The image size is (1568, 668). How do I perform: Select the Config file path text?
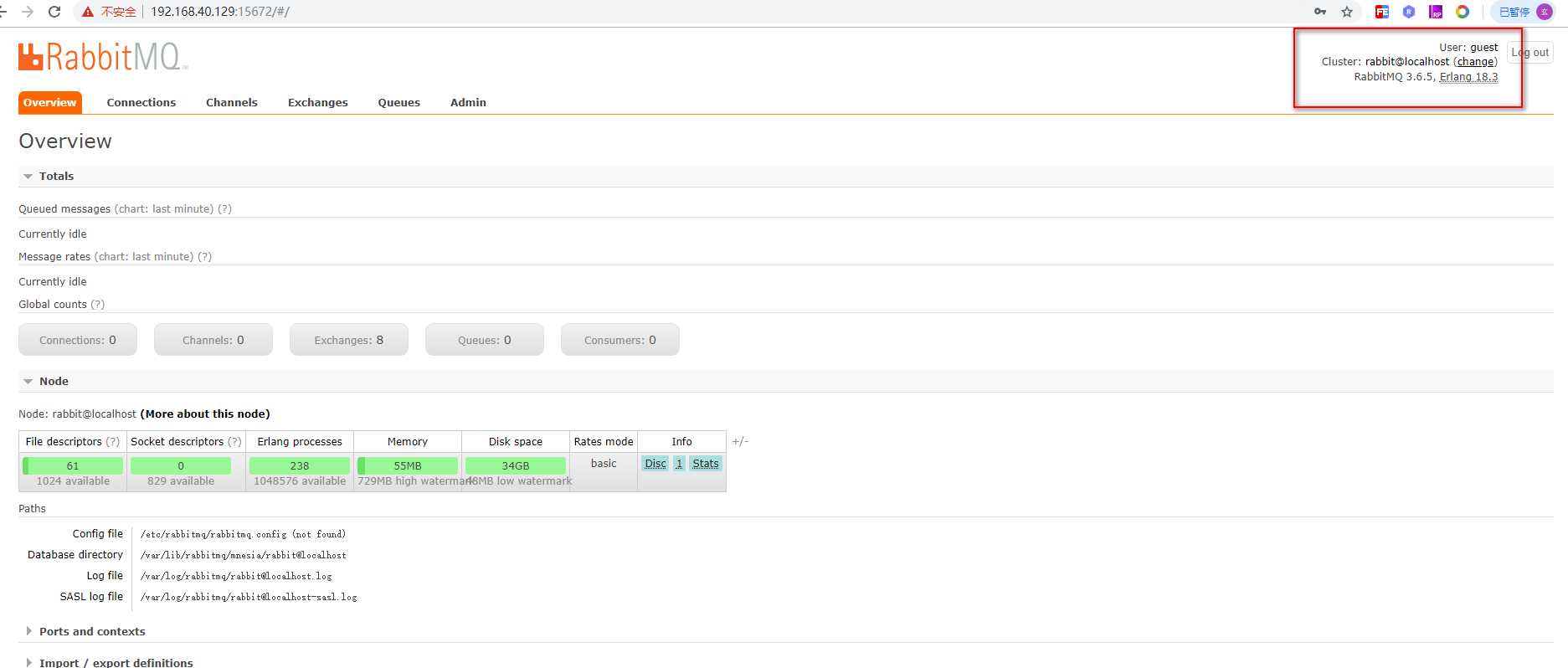[x=243, y=534]
